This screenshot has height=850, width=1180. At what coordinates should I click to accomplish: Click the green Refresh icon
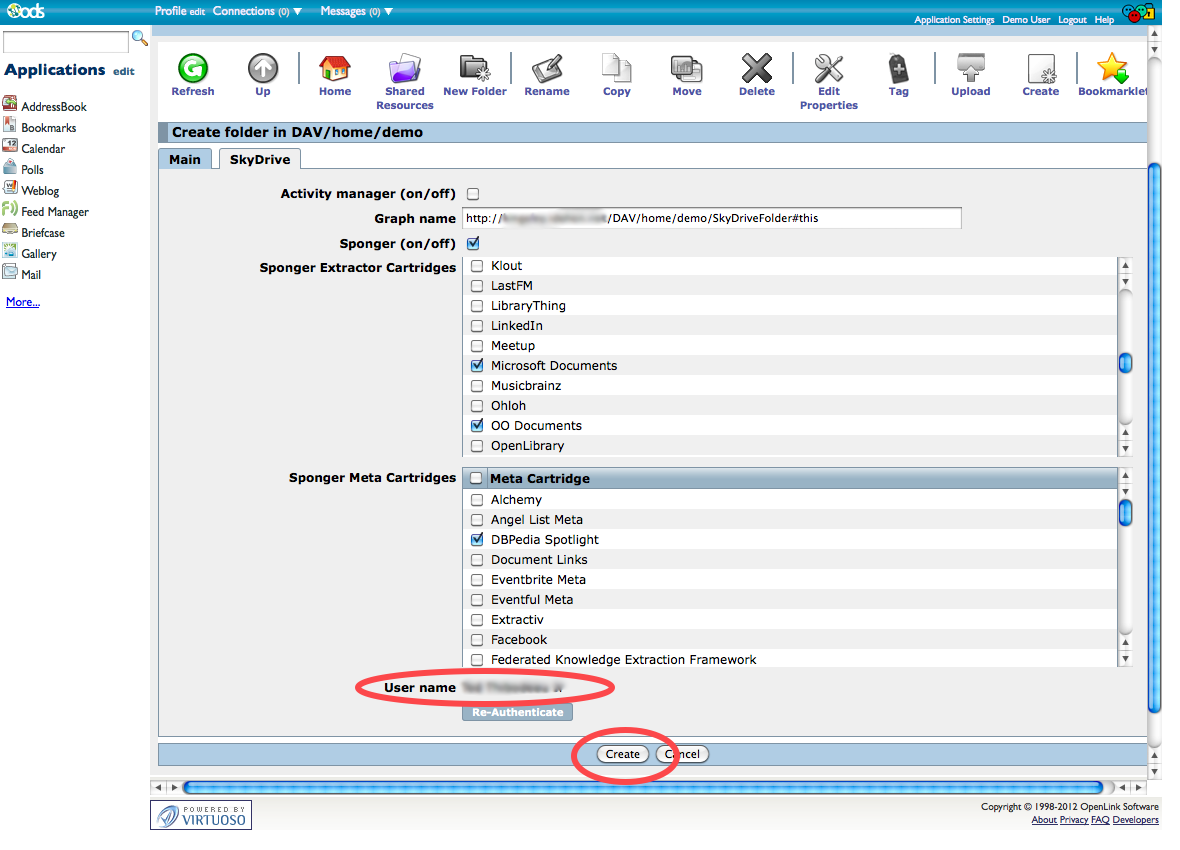[x=192, y=69]
